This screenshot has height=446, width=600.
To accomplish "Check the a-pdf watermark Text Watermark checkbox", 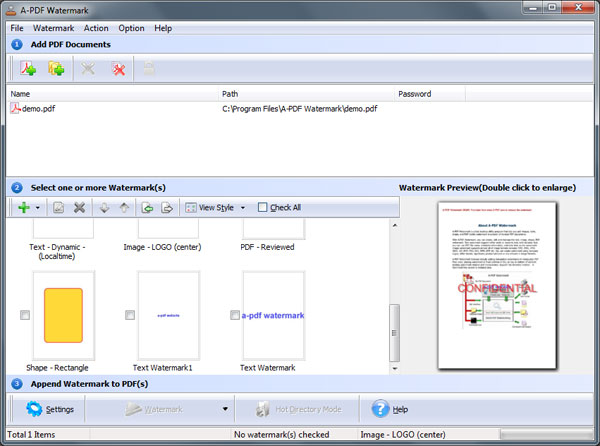I will [235, 315].
